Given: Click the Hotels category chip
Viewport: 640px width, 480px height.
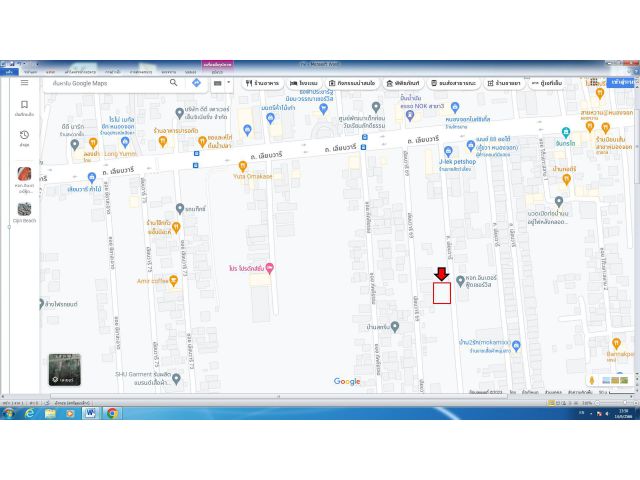Looking at the screenshot, I should [303, 83].
